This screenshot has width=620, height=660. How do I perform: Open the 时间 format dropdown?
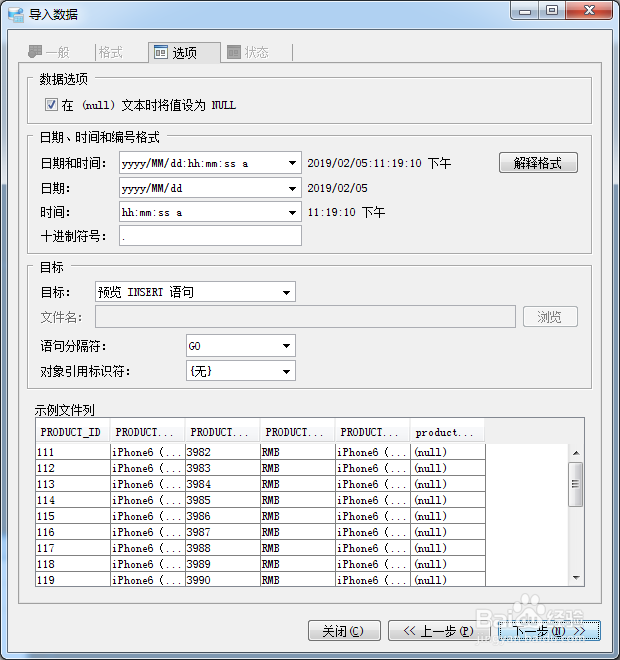292,212
